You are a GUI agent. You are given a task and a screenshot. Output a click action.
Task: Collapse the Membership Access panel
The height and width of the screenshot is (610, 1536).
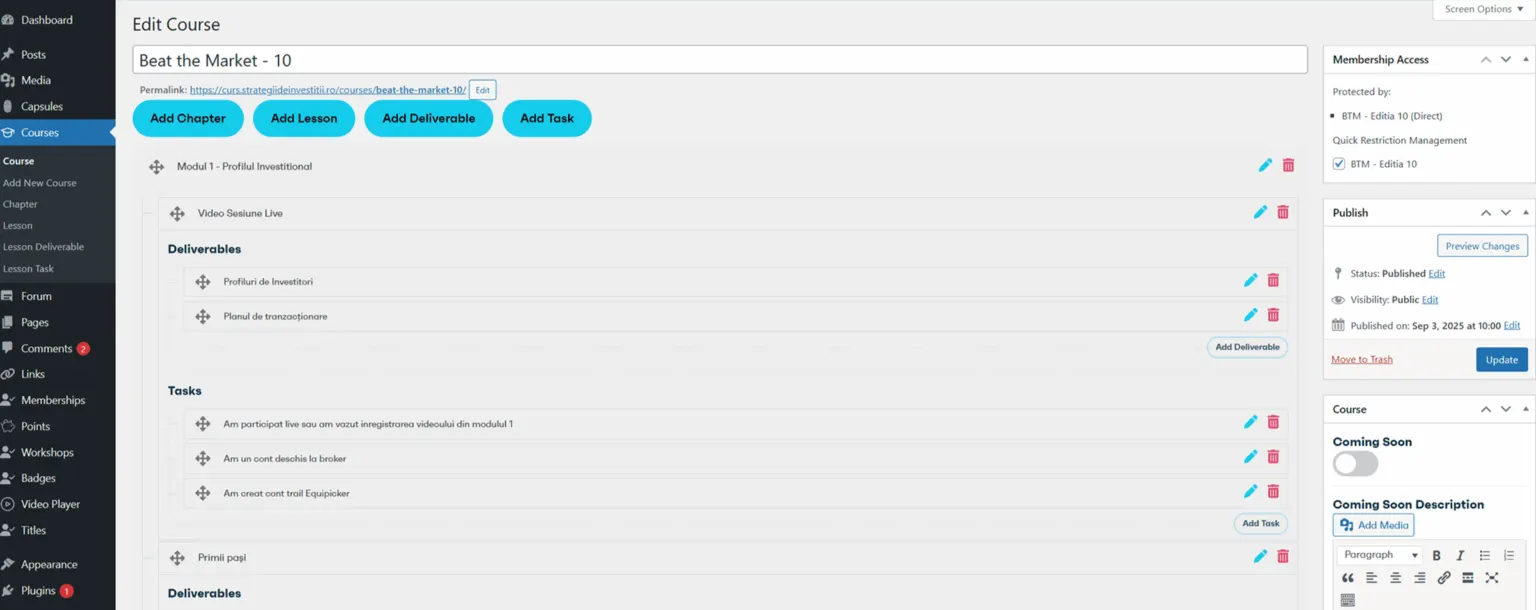pos(1526,60)
